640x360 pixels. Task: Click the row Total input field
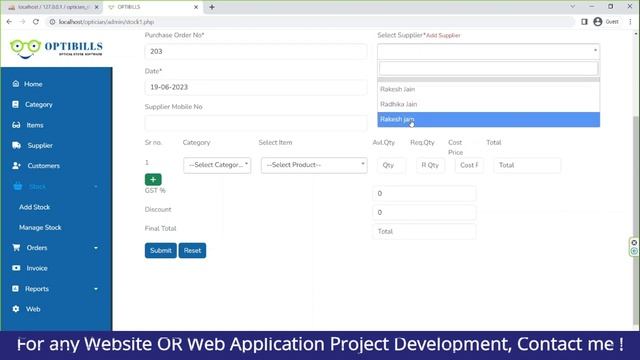click(527, 165)
